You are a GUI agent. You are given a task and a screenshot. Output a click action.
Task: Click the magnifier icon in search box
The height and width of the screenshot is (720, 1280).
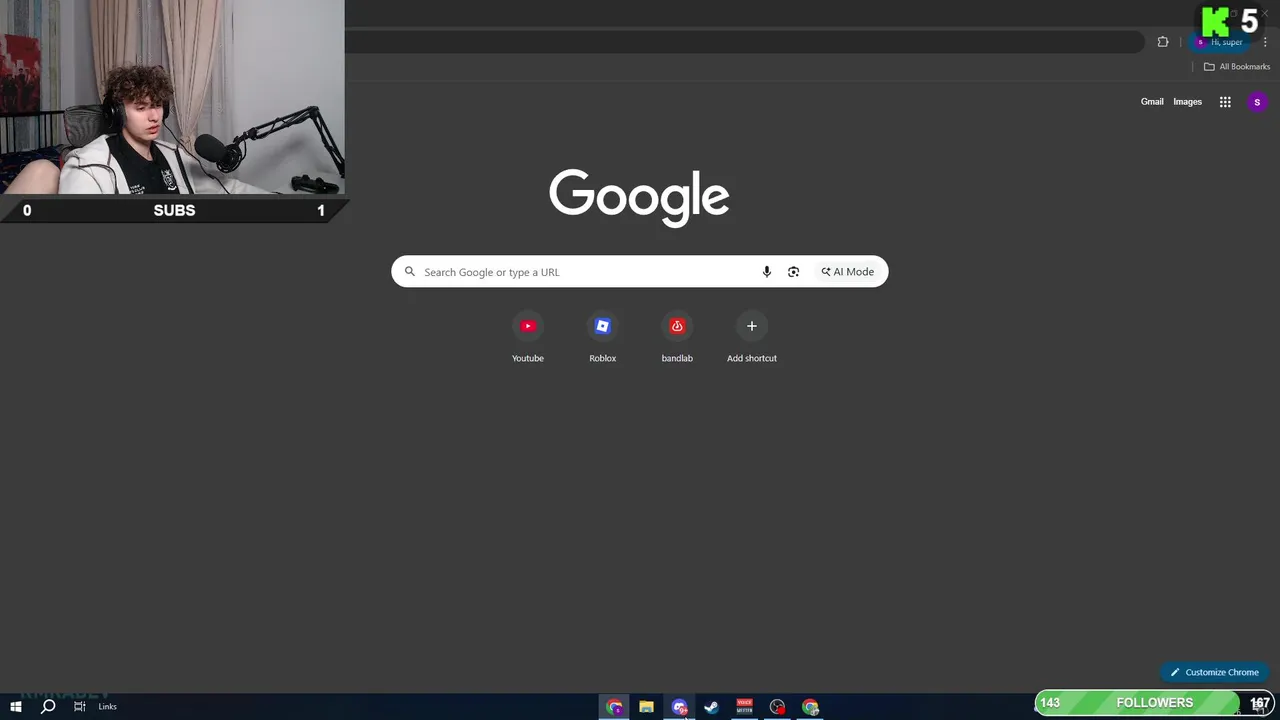coord(409,272)
